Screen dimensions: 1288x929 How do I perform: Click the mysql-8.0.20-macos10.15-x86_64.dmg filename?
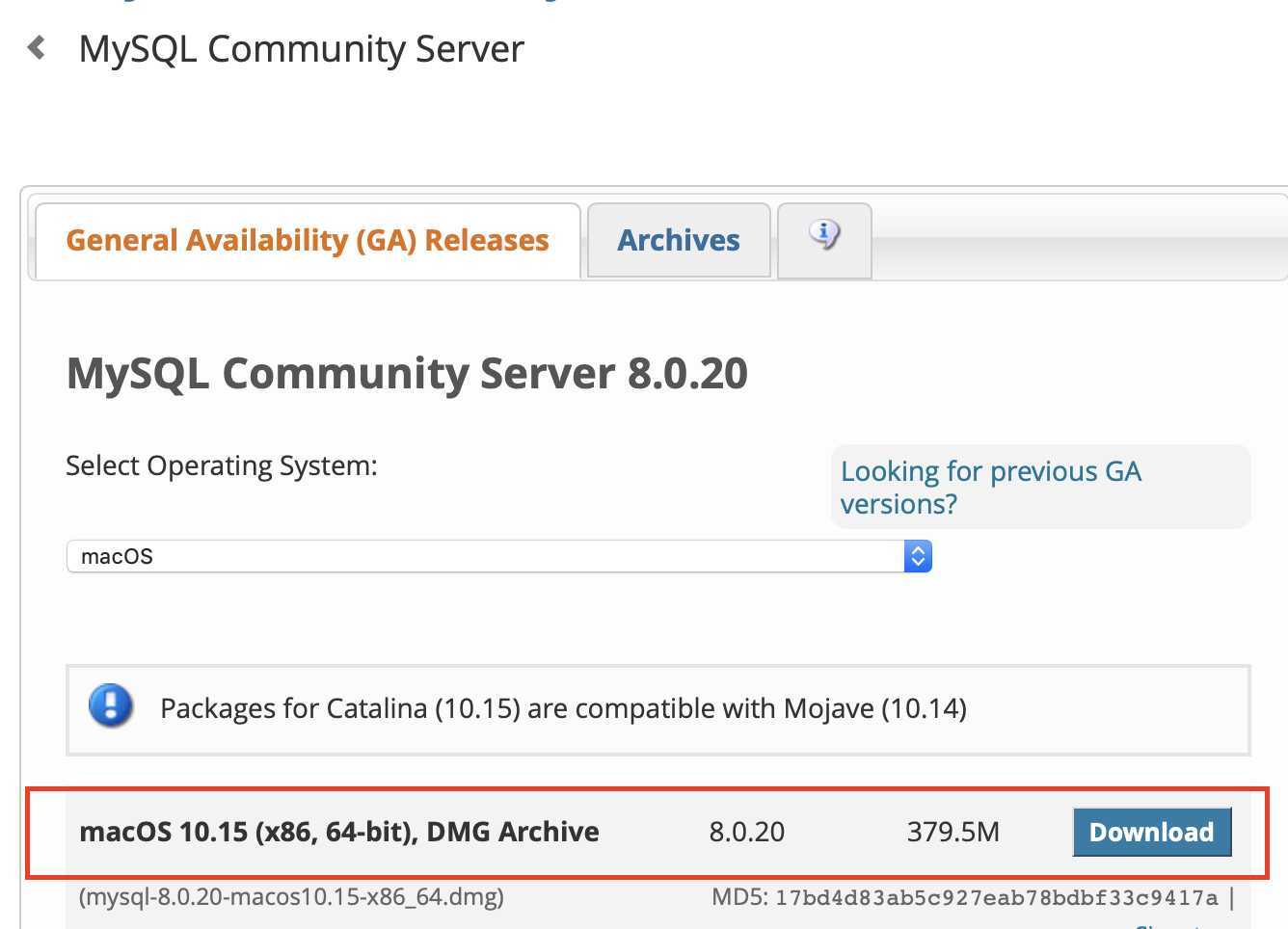point(292,897)
